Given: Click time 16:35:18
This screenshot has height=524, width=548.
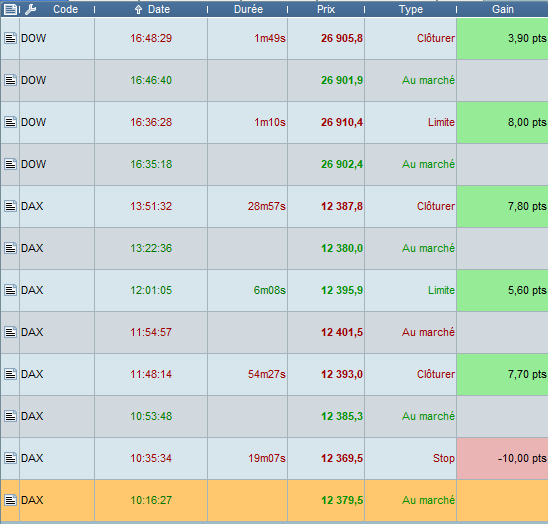Looking at the screenshot, I should click(151, 164).
